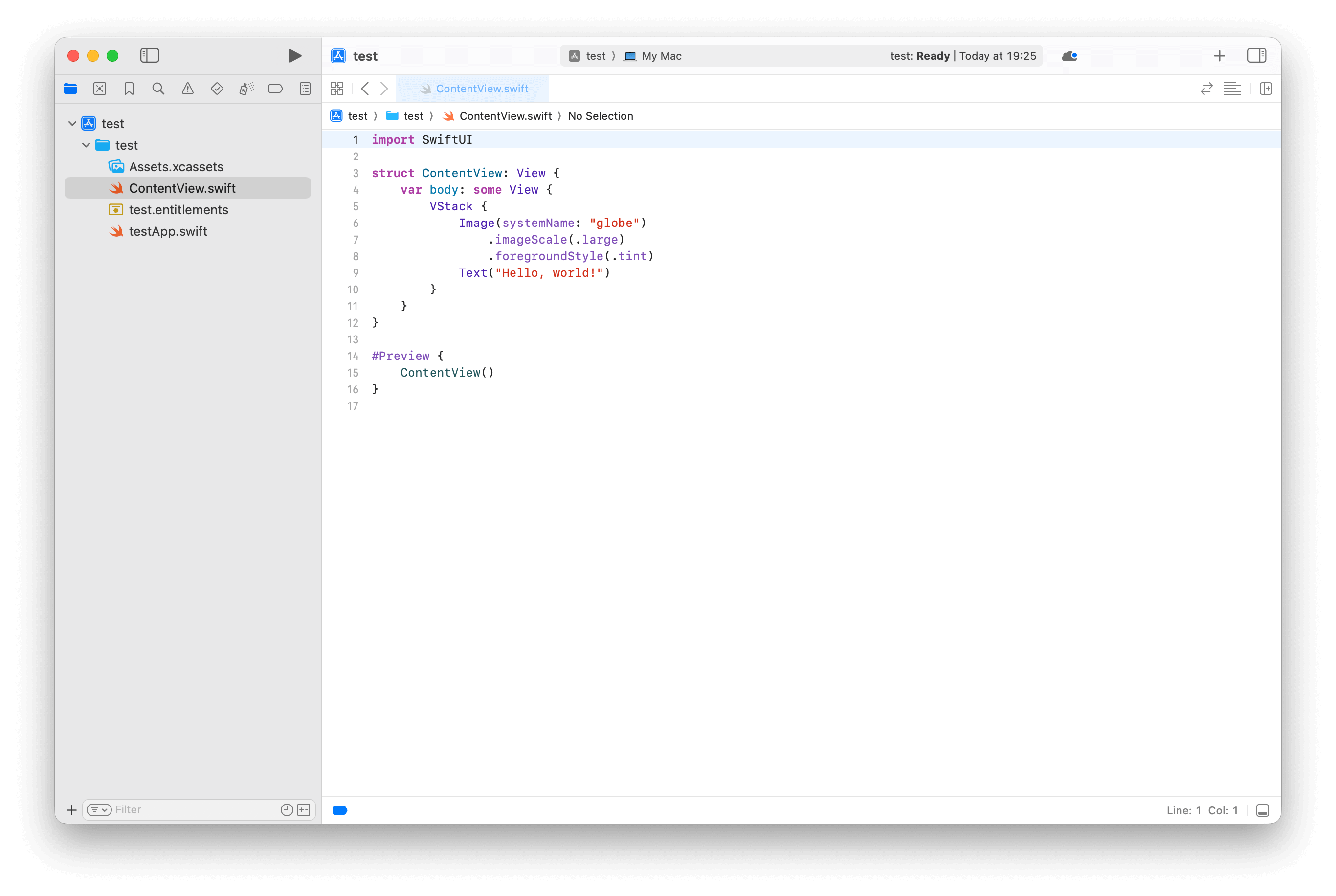The image size is (1336, 896).
Task: Click the #Preview macro text
Action: pos(401,356)
